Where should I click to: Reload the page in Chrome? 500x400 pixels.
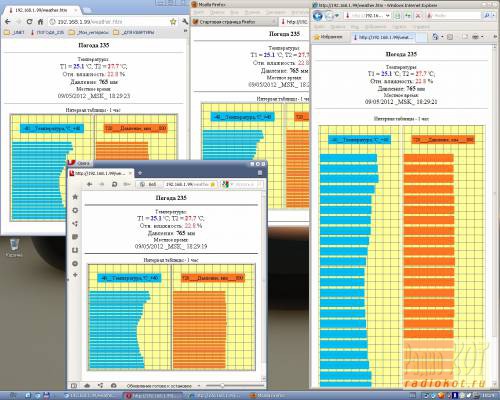tap(29, 22)
